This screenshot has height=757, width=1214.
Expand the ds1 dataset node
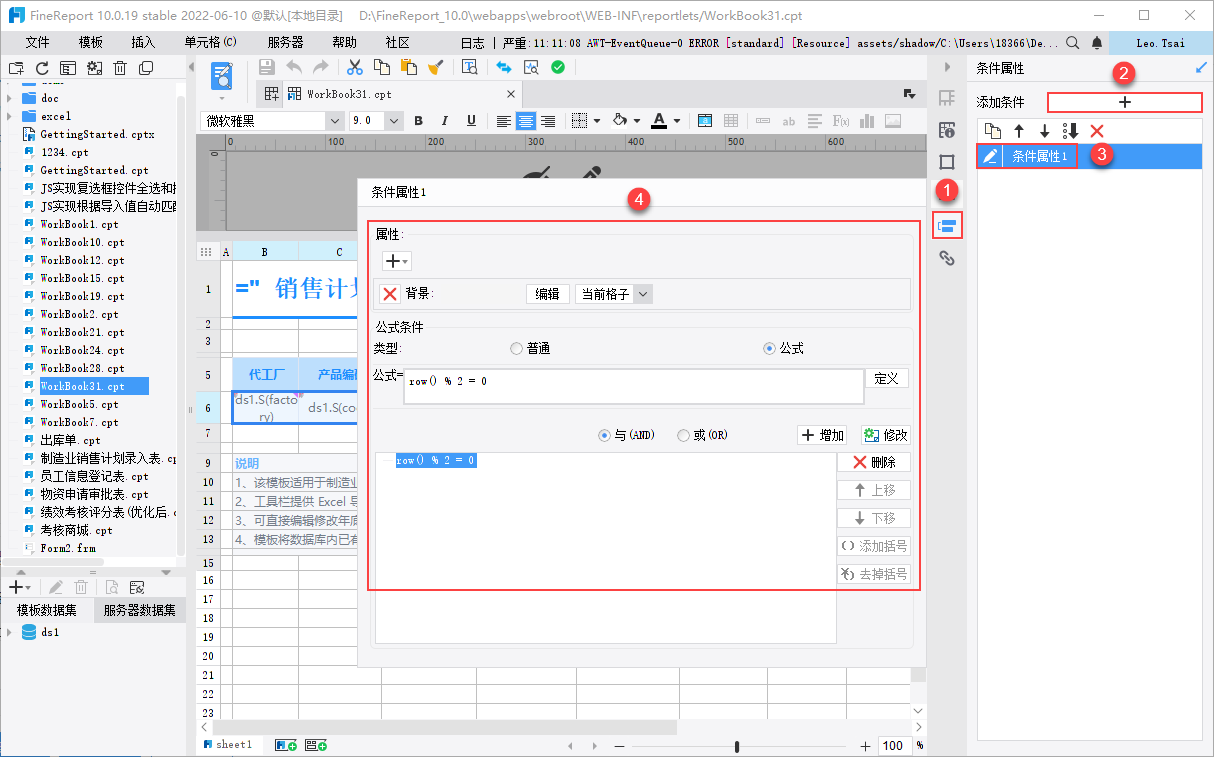[9, 632]
